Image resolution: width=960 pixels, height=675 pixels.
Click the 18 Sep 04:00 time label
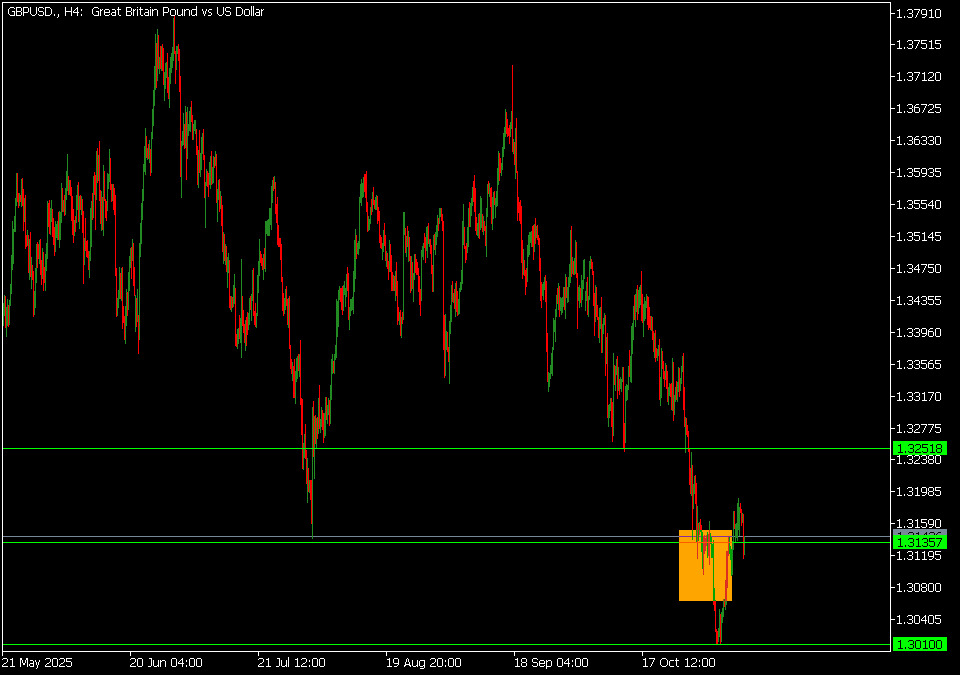coord(551,662)
